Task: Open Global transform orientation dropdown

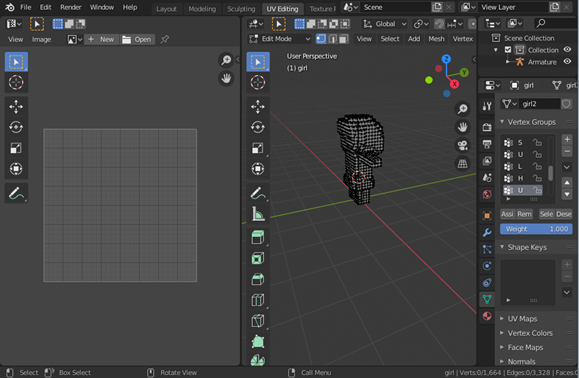Action: pyautogui.click(x=384, y=24)
